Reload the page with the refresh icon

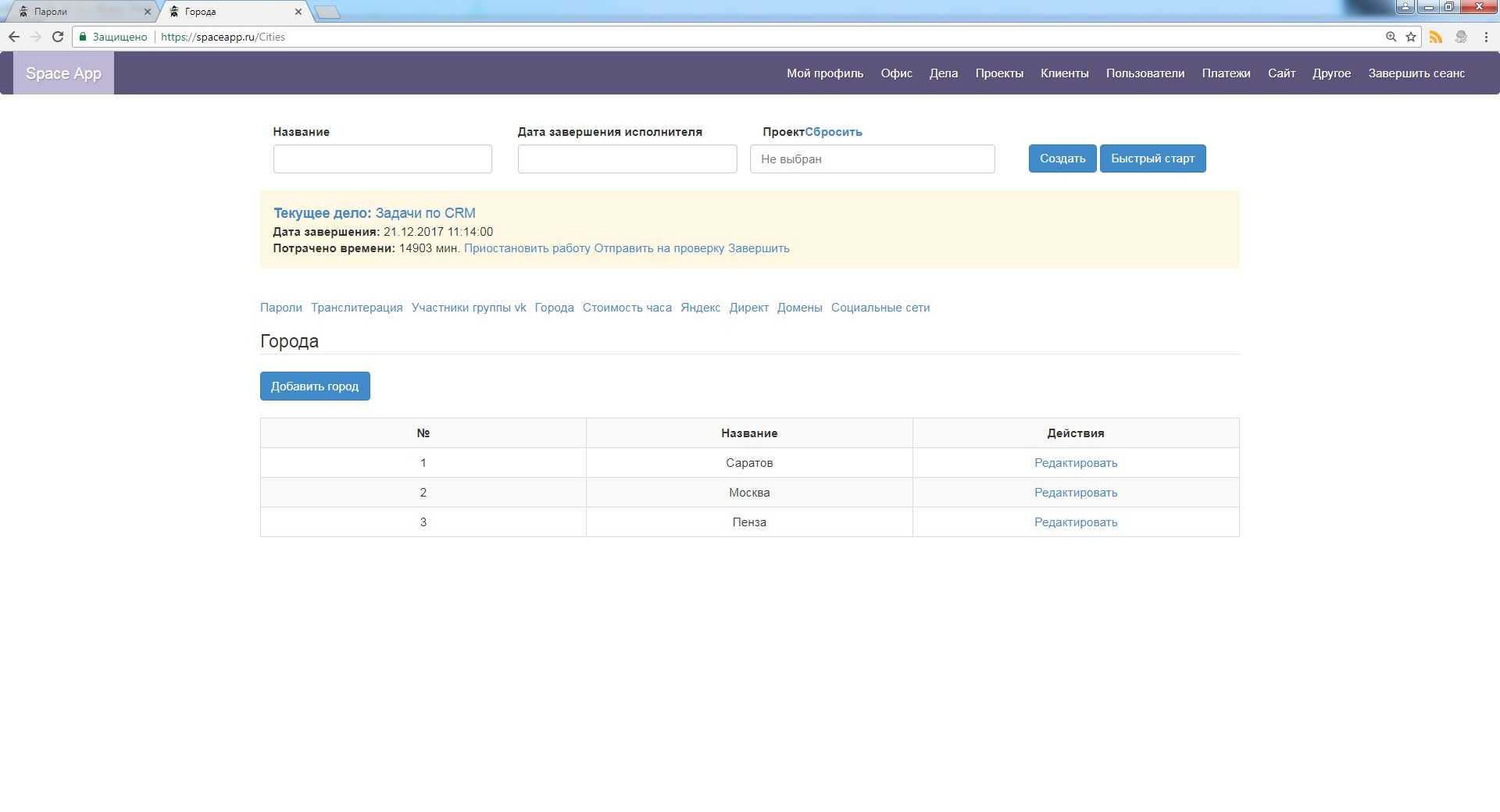57,37
